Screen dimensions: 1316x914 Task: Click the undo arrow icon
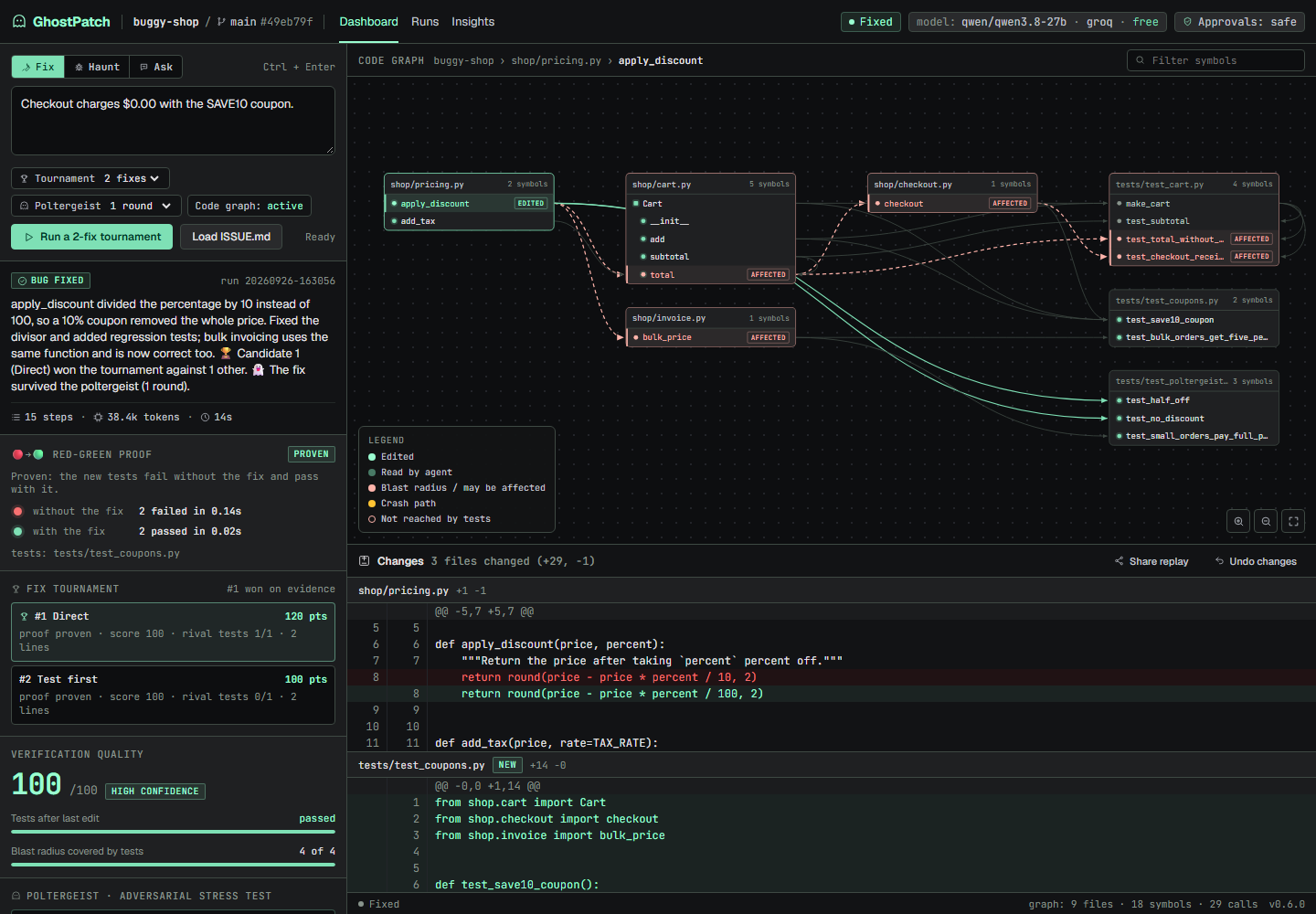[1219, 561]
